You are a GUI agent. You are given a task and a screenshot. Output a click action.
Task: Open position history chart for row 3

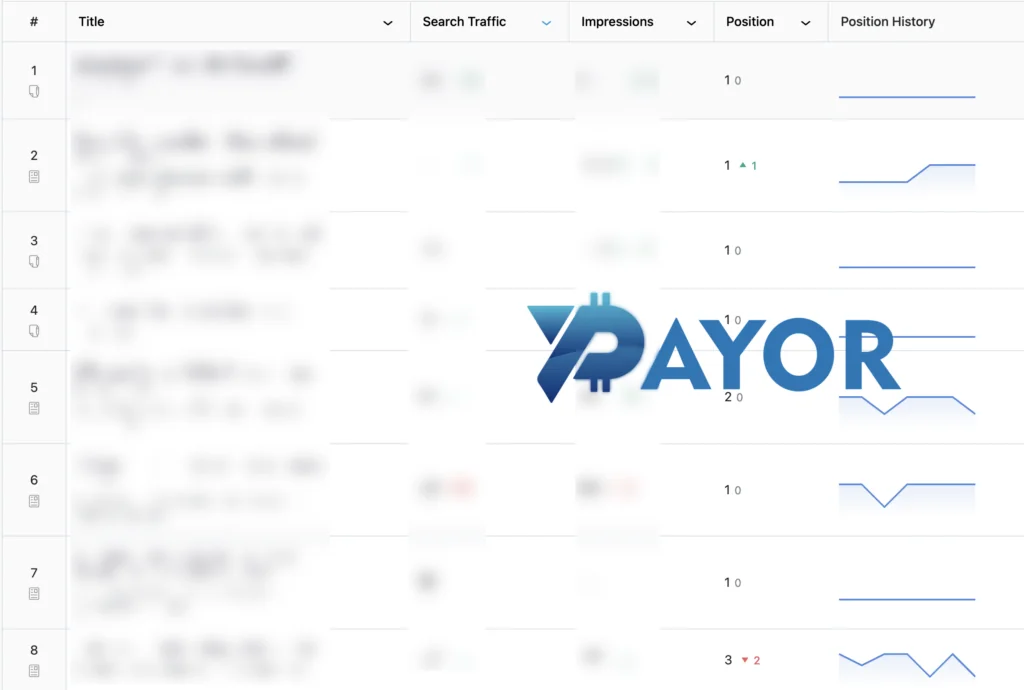pyautogui.click(x=907, y=266)
